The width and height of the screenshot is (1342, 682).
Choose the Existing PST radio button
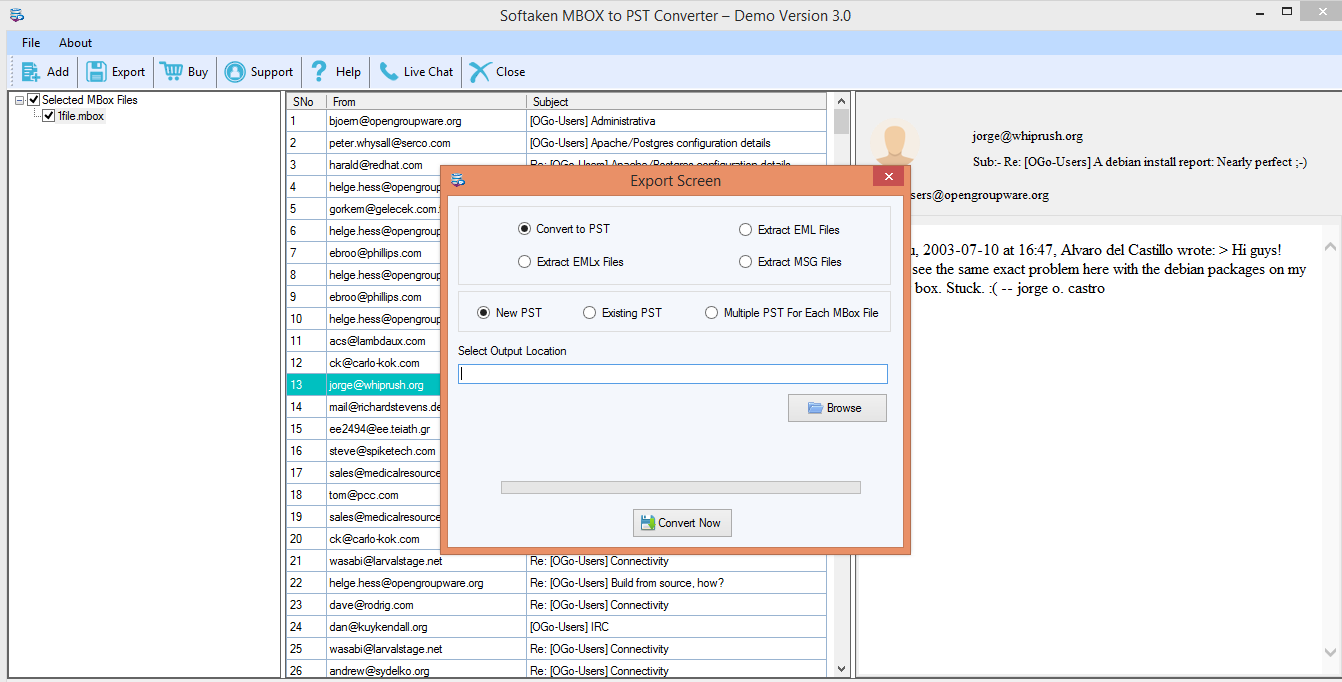[589, 313]
